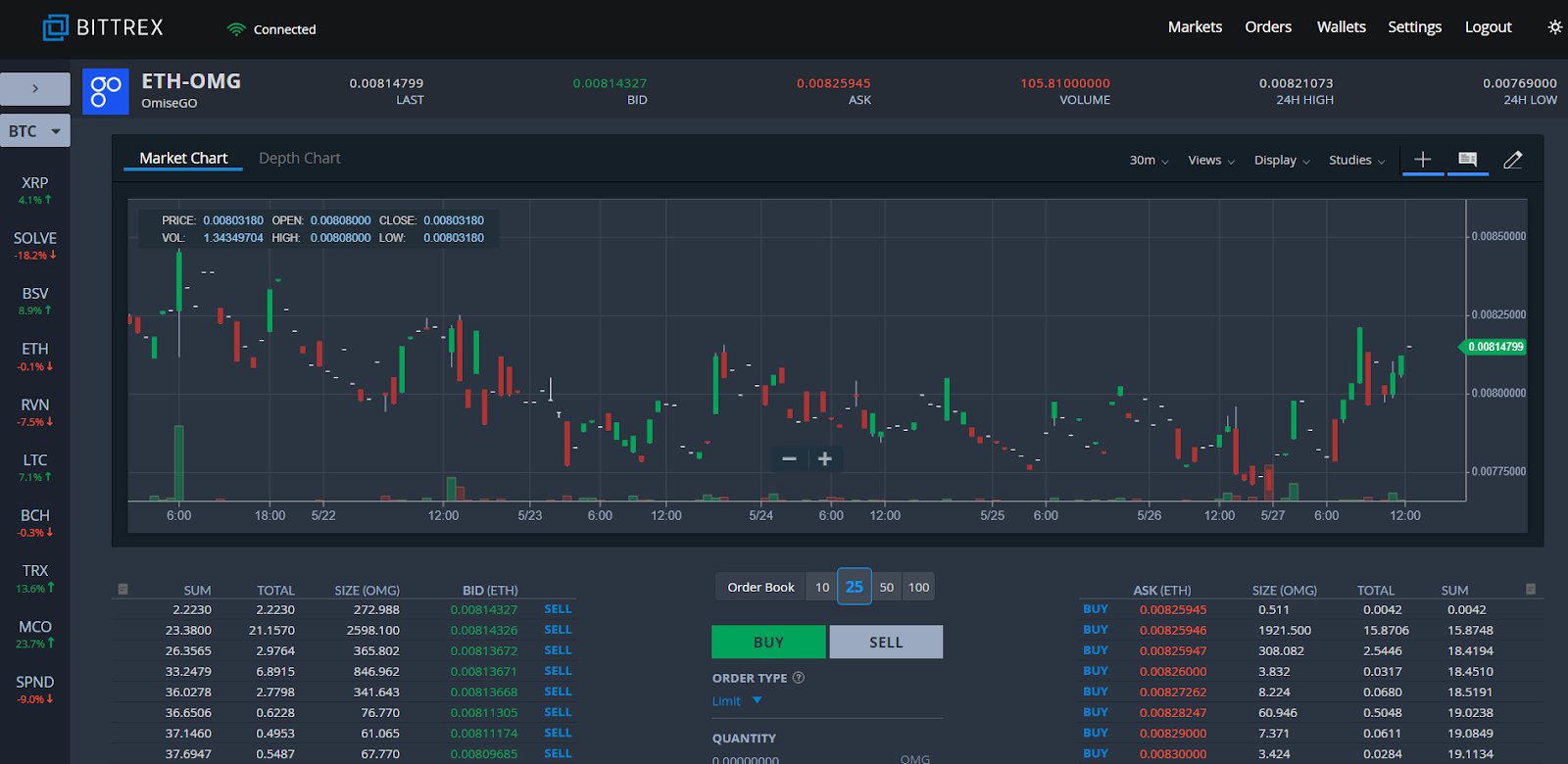
Task: Select the gray SELL order side button
Action: (886, 642)
